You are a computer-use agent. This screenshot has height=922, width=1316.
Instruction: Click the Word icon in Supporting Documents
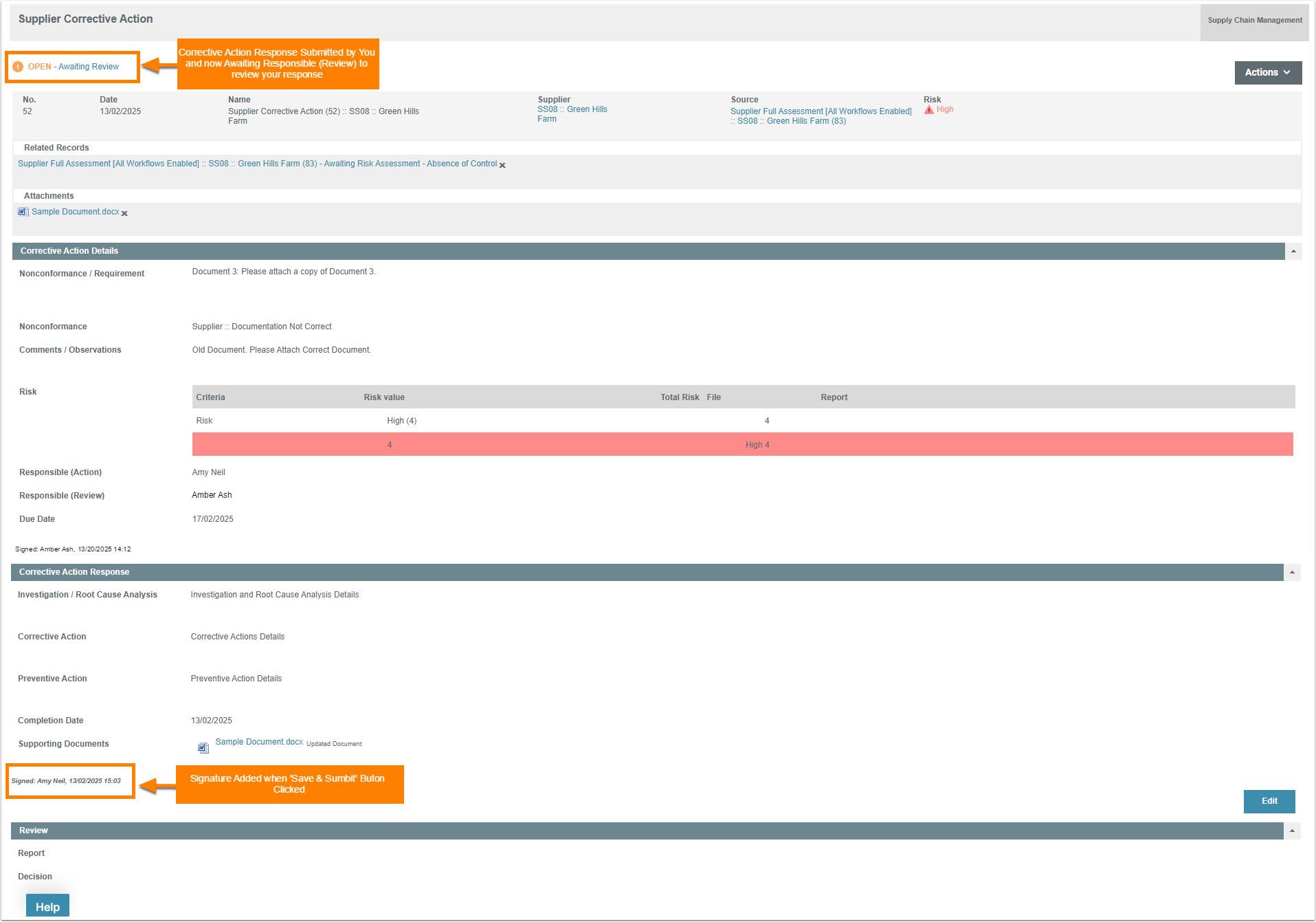click(203, 747)
